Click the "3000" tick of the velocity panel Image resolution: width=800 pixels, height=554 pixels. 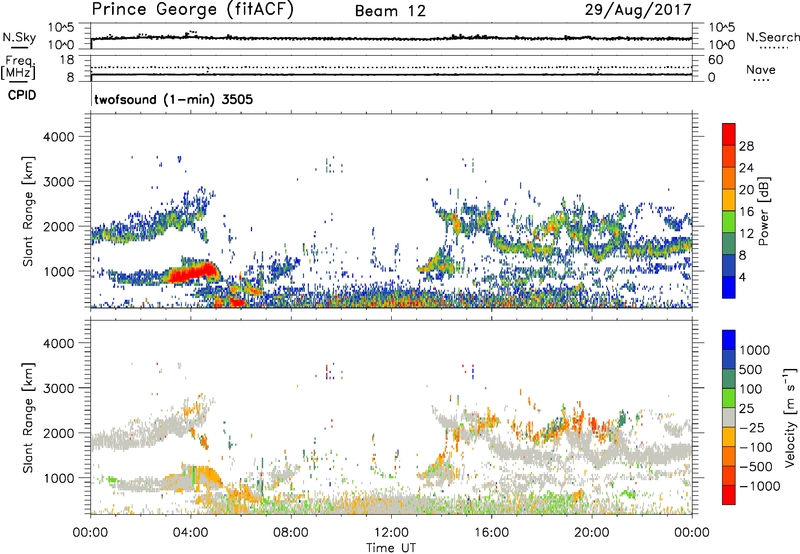point(58,388)
